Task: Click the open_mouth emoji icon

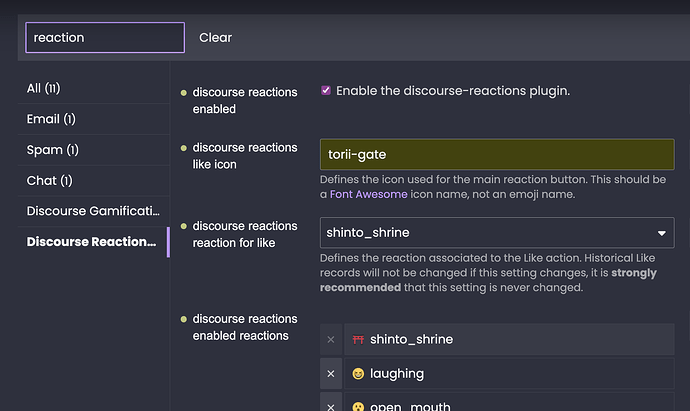Action: (x=358, y=407)
